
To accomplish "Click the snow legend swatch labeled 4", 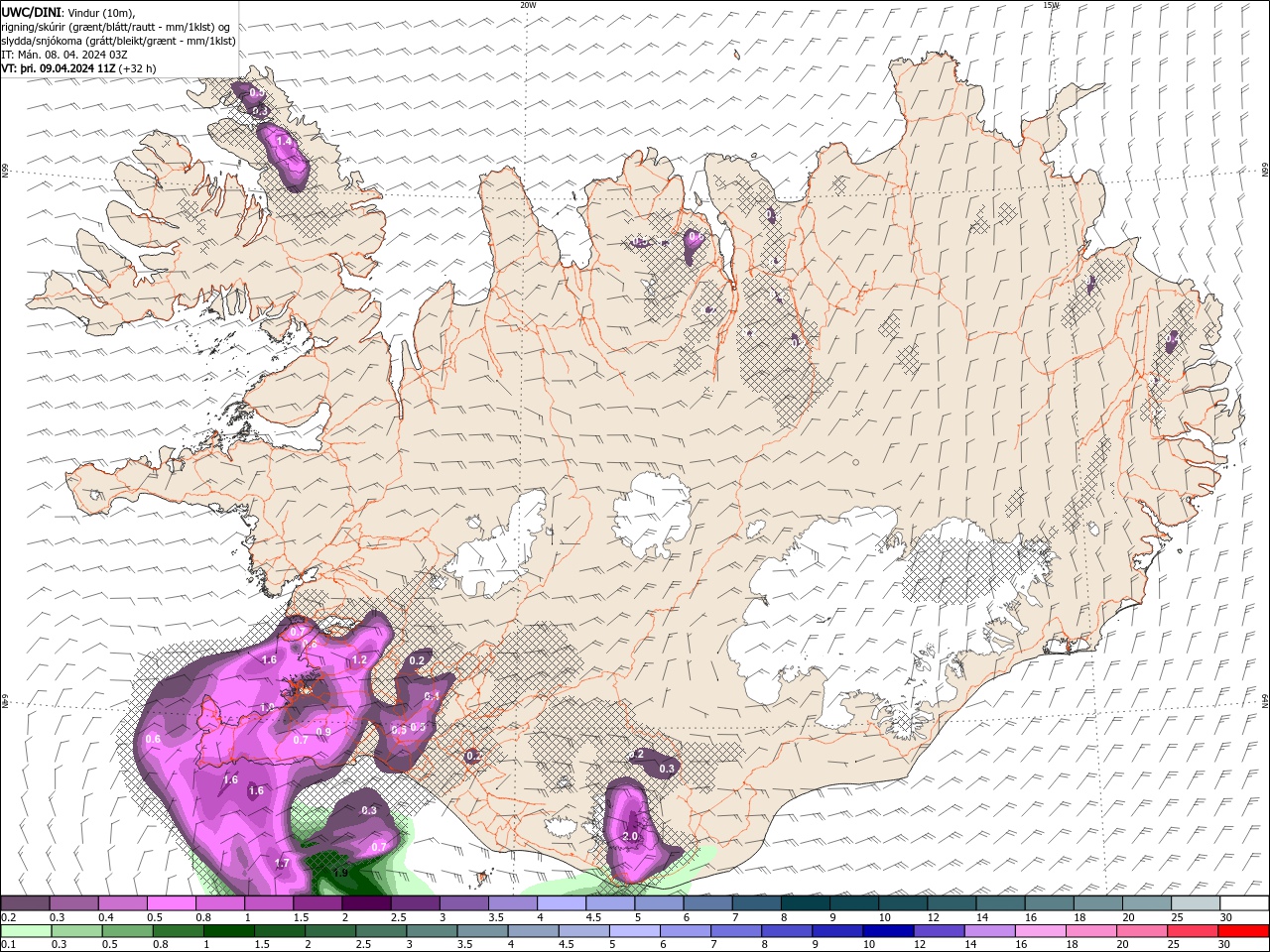I will click(562, 903).
